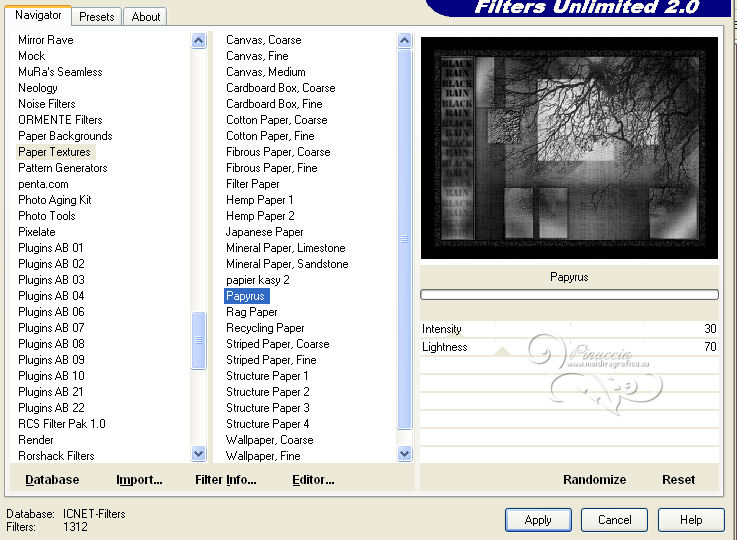This screenshot has height=540, width=737.
Task: Select the Structure Paper 1 filter
Action: (x=267, y=376)
